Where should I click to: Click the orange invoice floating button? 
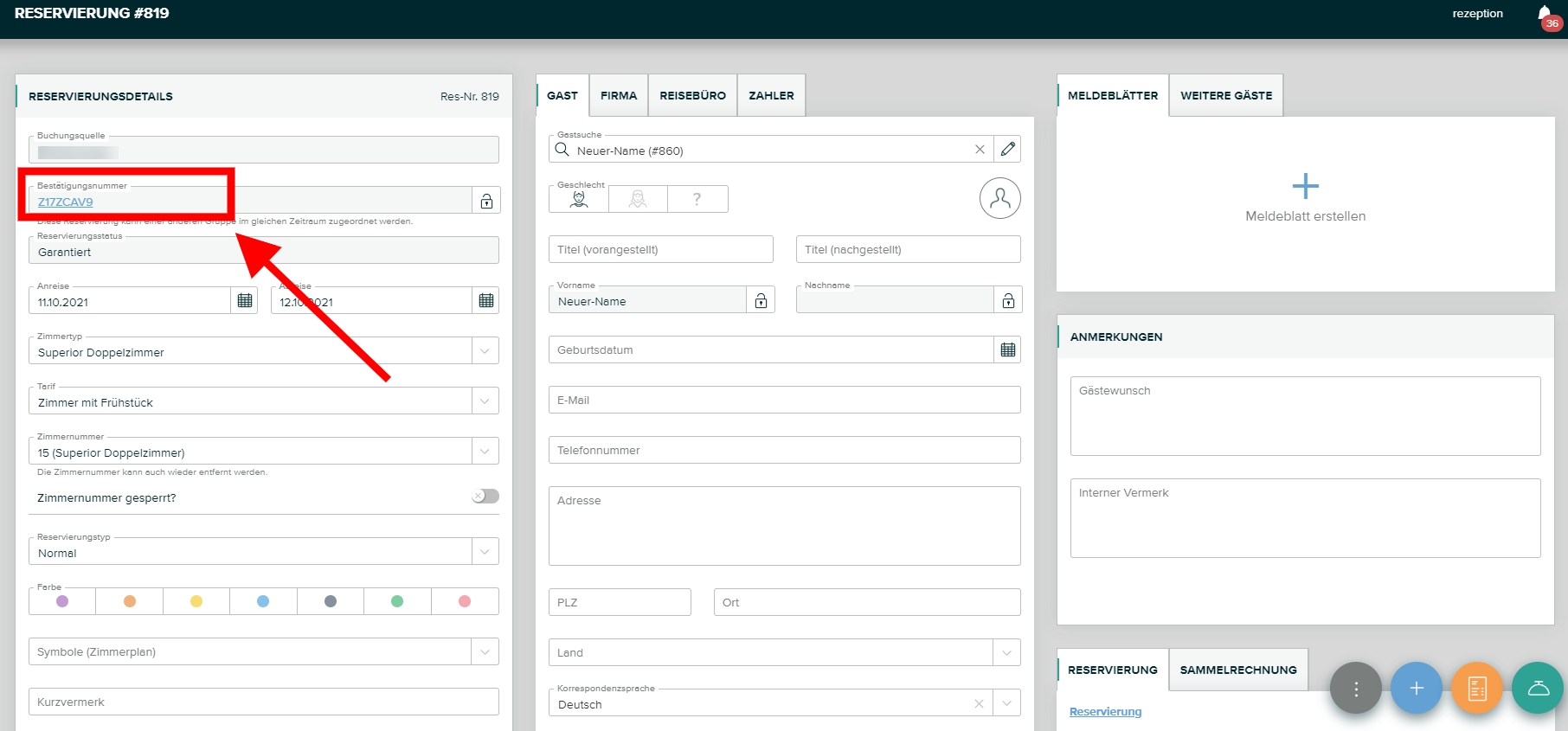[x=1476, y=689]
